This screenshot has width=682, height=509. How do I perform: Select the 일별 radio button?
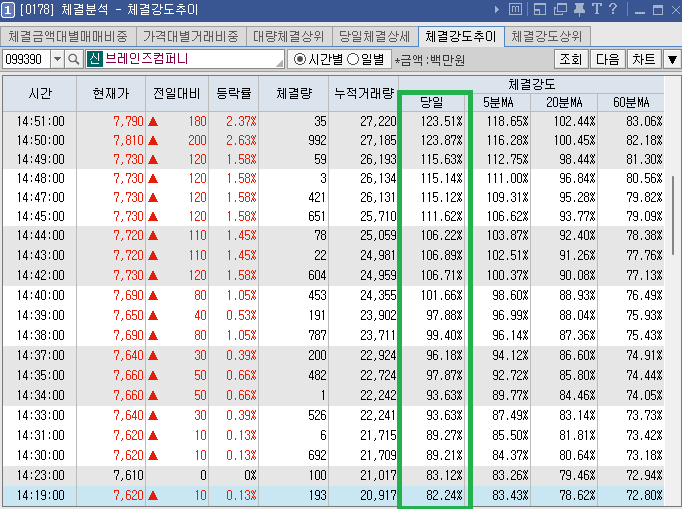[x=353, y=59]
